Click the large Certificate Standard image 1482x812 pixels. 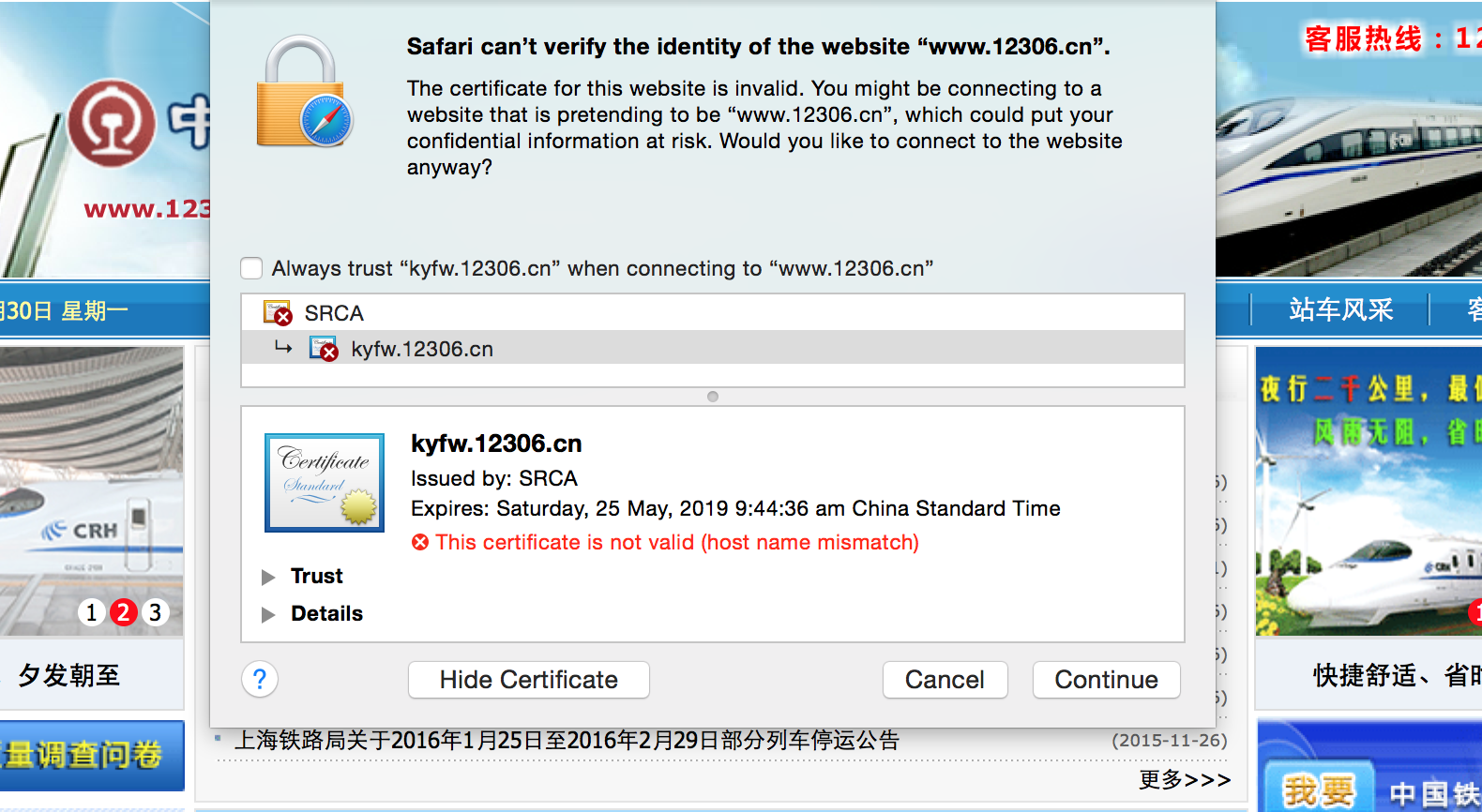click(325, 483)
